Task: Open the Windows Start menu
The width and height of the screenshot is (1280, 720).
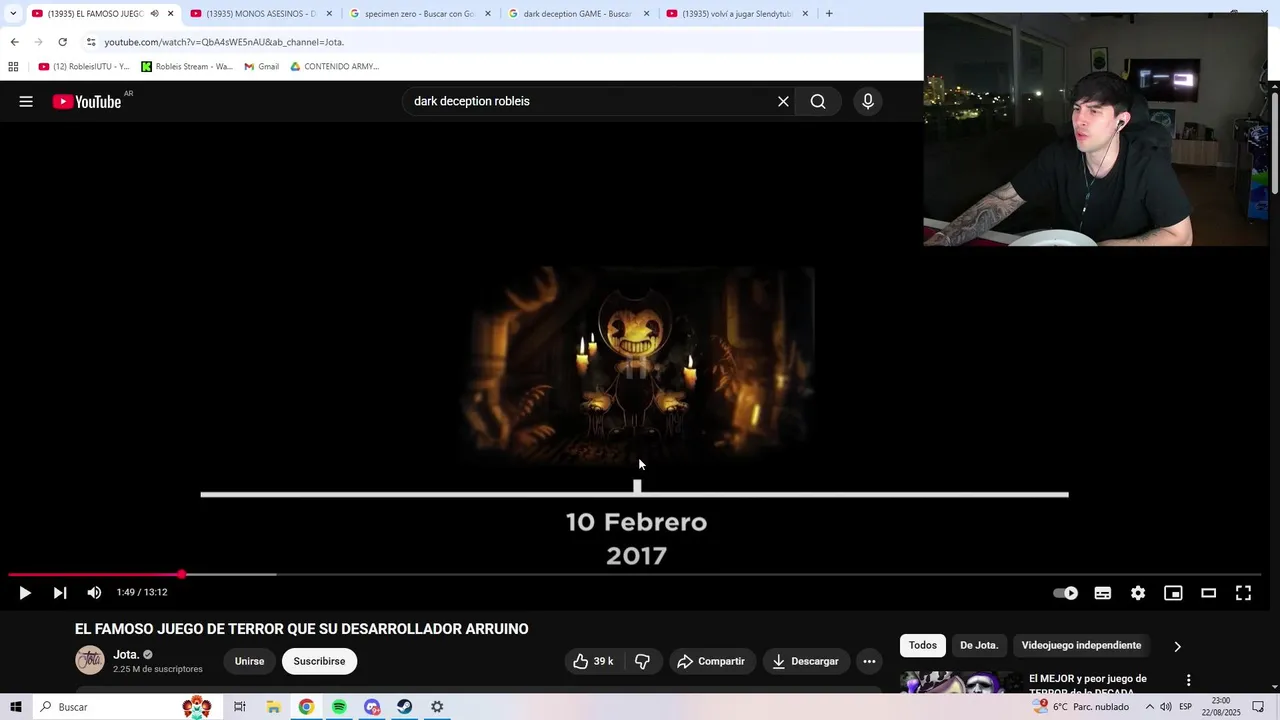Action: coord(16,707)
